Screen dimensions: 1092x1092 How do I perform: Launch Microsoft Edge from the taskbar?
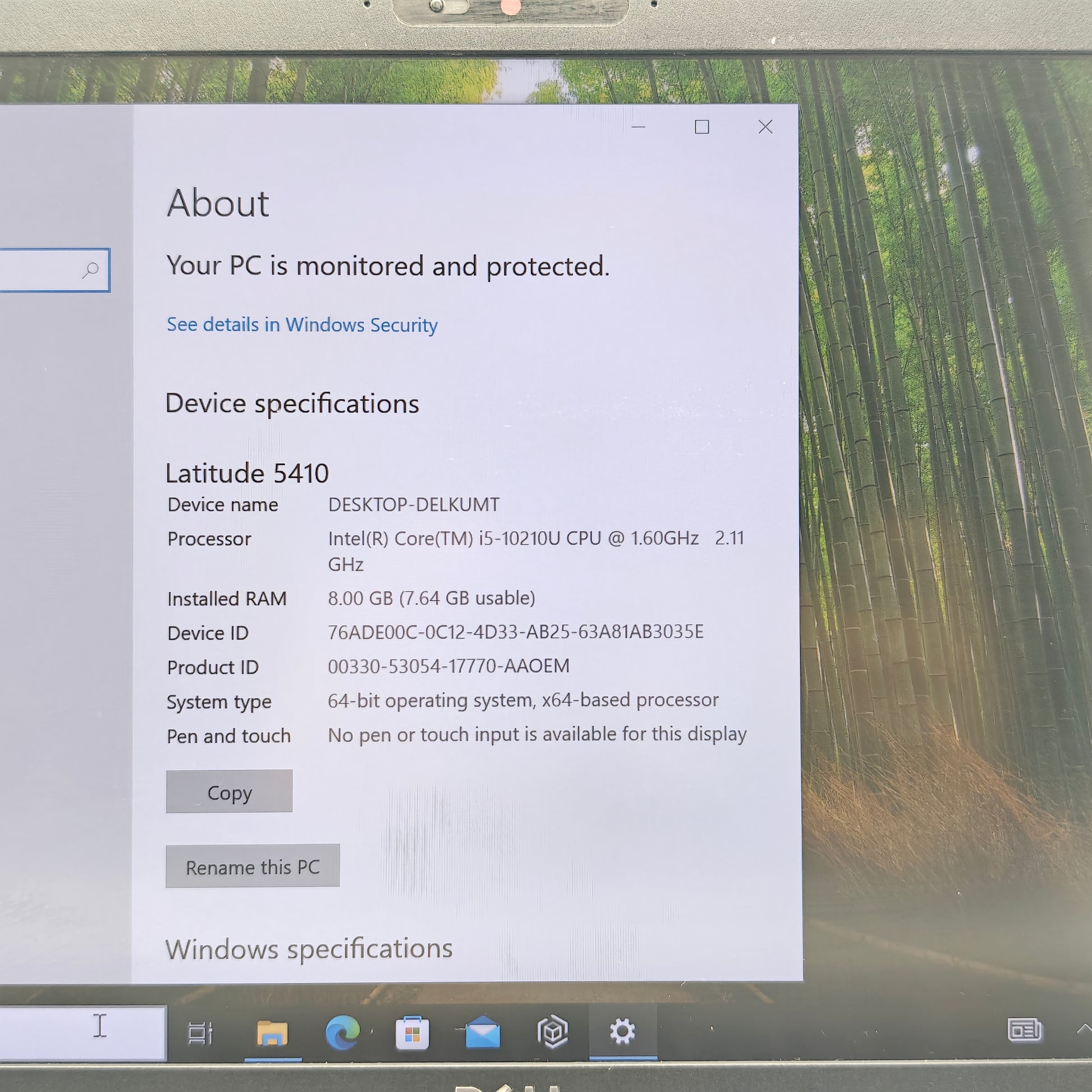[x=342, y=1032]
